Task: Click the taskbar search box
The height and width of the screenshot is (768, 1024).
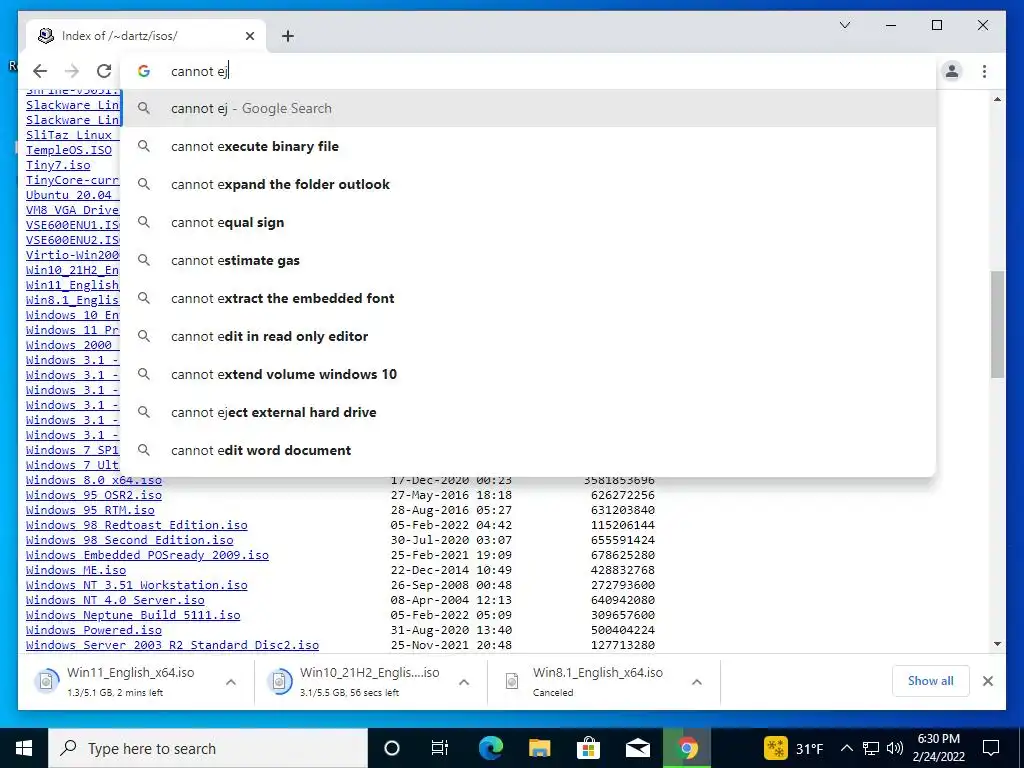Action: 208,748
